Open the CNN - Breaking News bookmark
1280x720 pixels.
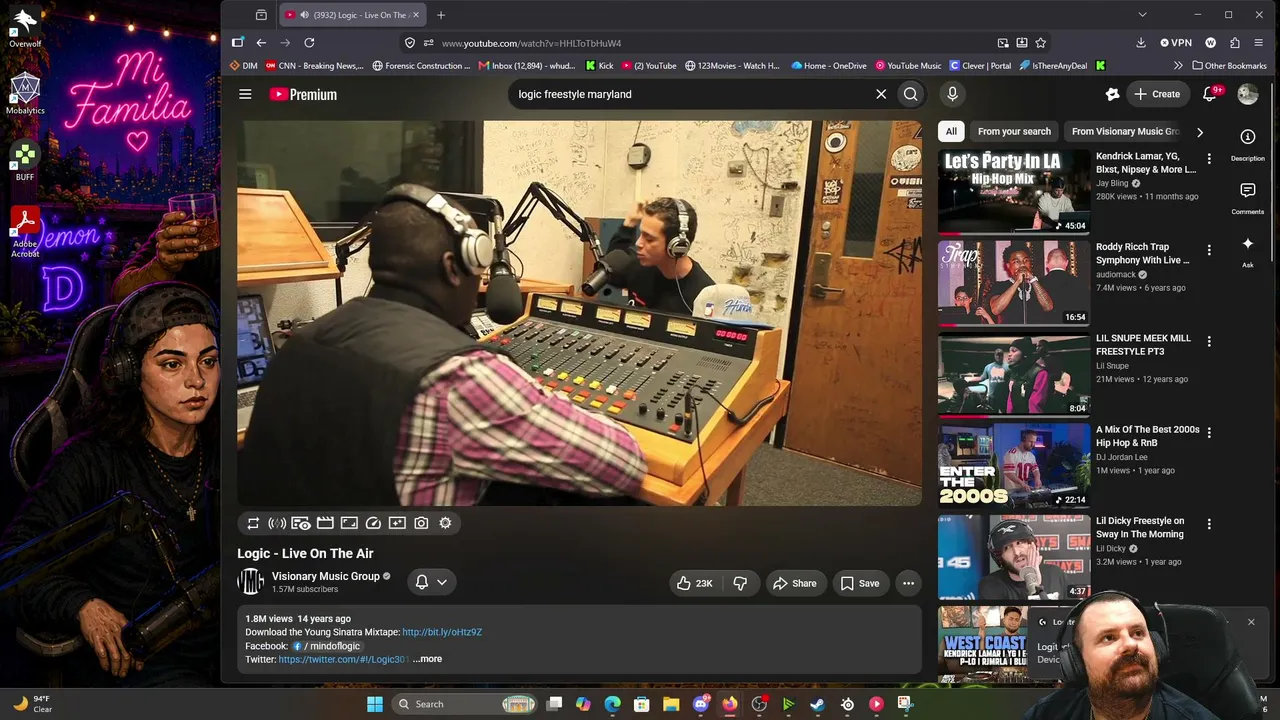pyautogui.click(x=314, y=66)
